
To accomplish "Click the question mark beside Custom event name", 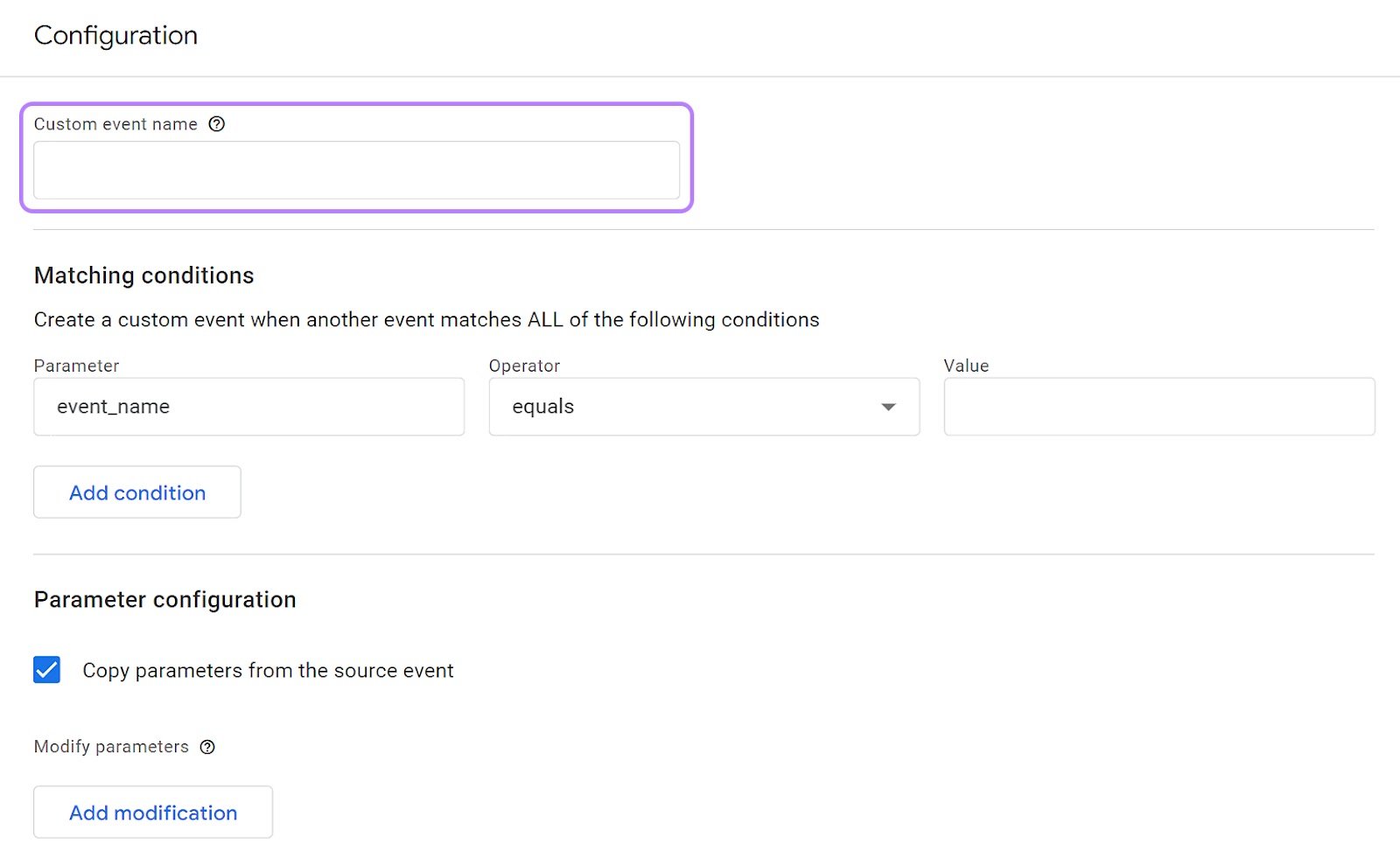I will point(216,124).
